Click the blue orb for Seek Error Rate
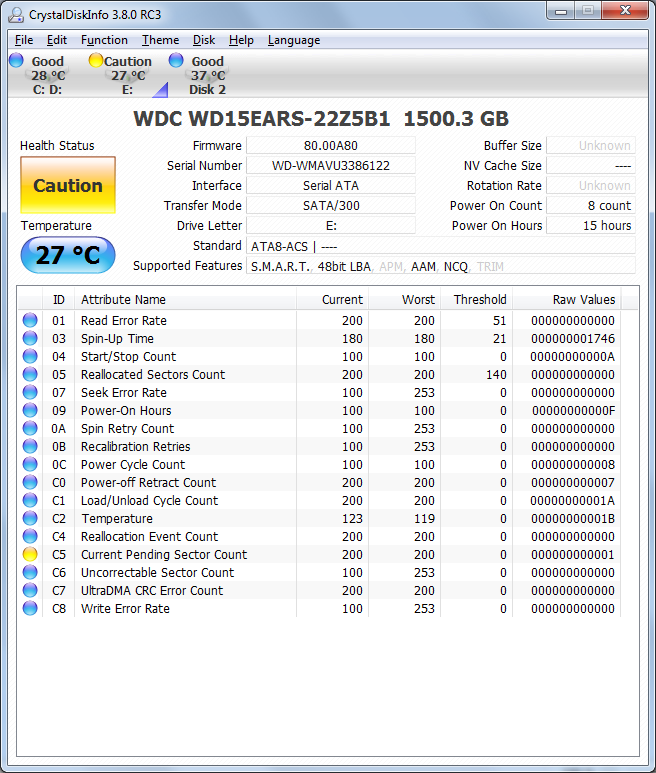 30,392
